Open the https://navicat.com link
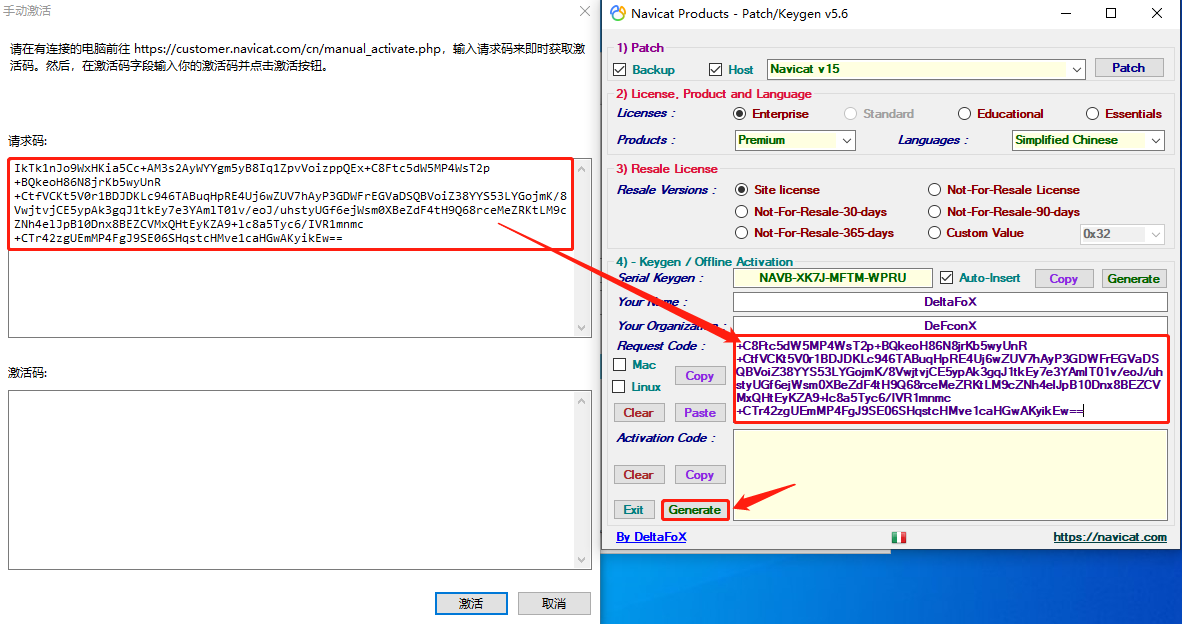1182x624 pixels. [1110, 537]
